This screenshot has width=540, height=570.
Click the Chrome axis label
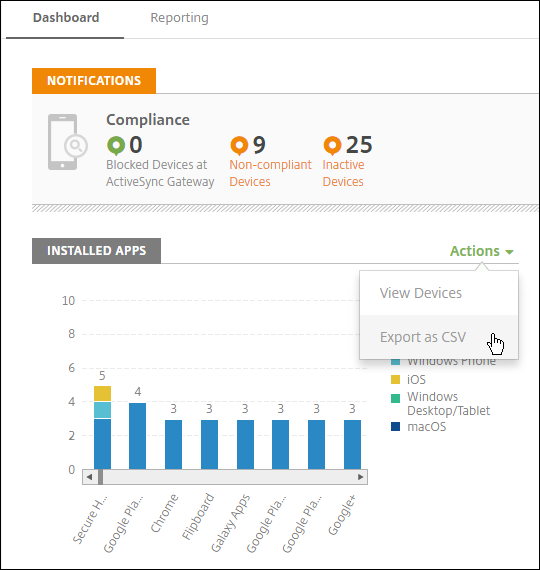click(164, 513)
